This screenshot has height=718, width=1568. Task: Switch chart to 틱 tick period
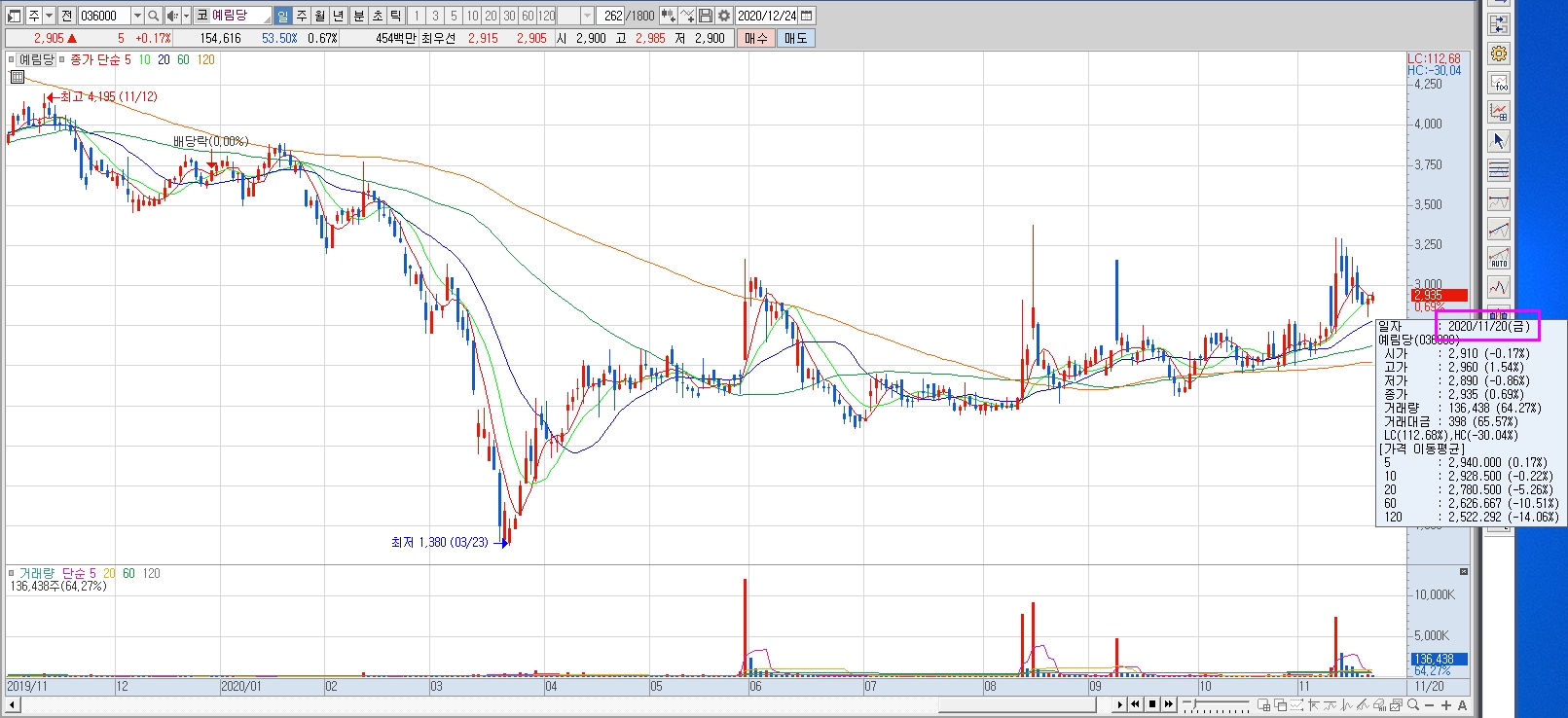396,16
